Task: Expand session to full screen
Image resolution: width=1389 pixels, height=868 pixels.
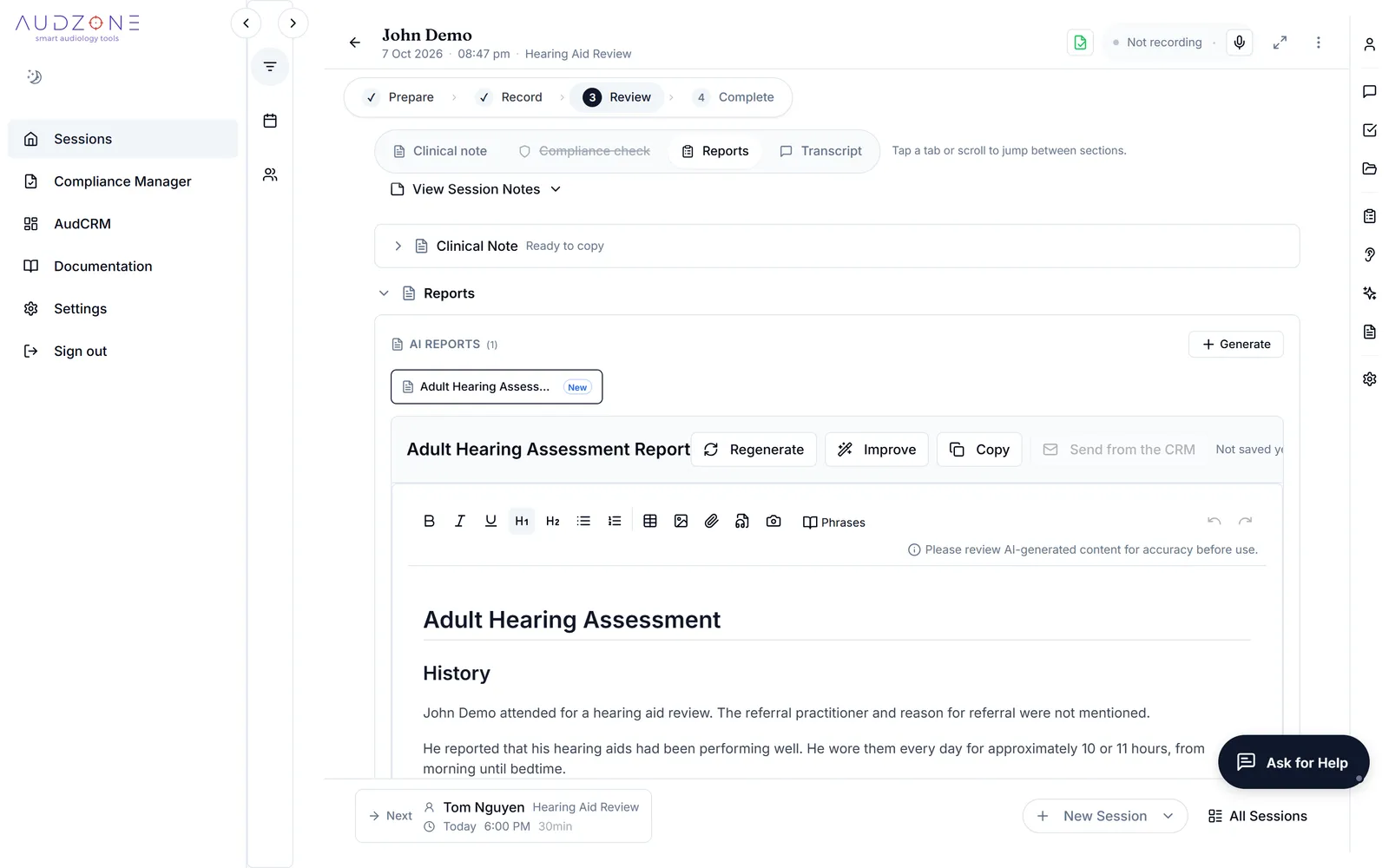Action: 1280,42
